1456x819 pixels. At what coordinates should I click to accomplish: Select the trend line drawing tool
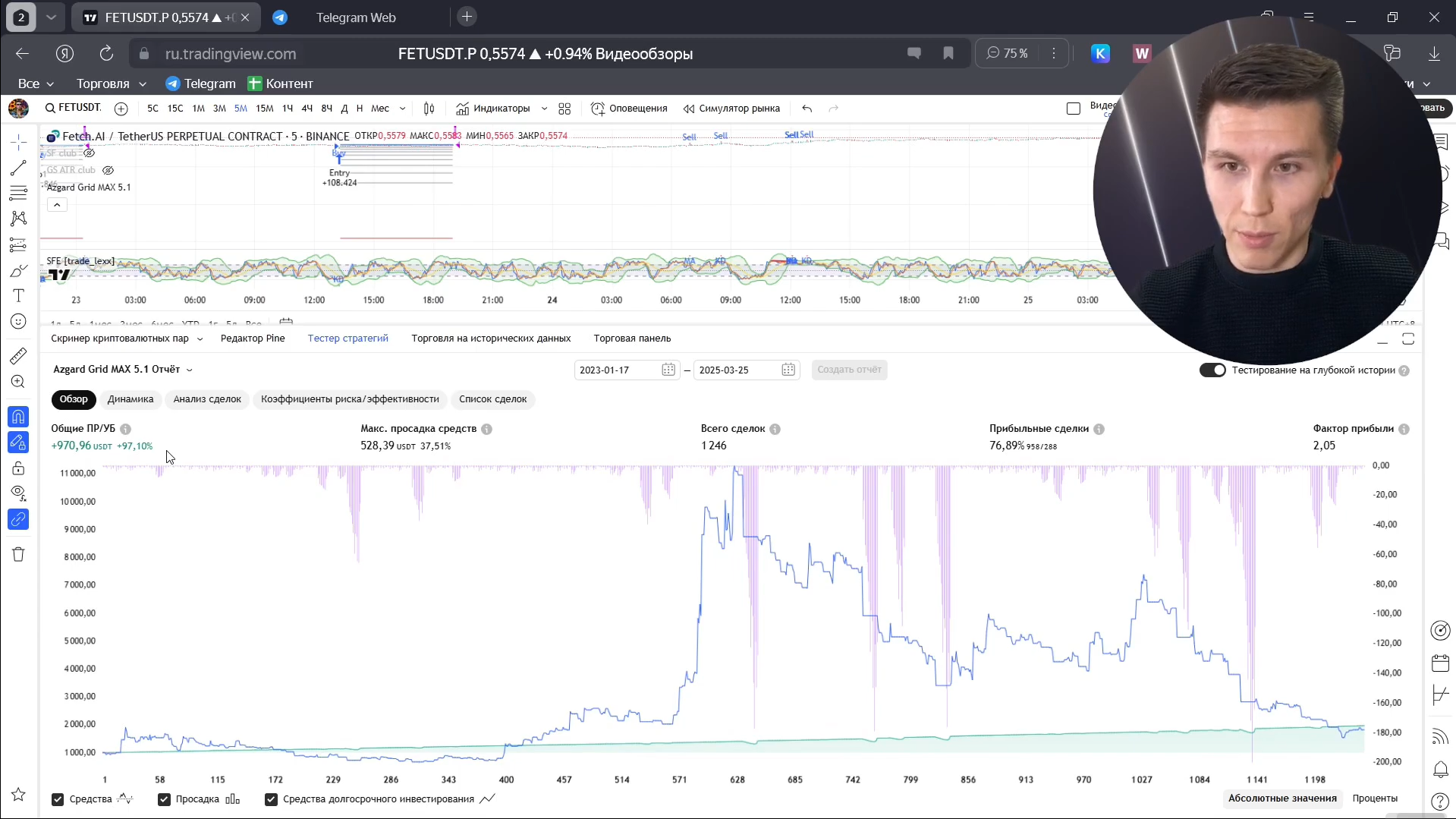pos(18,168)
